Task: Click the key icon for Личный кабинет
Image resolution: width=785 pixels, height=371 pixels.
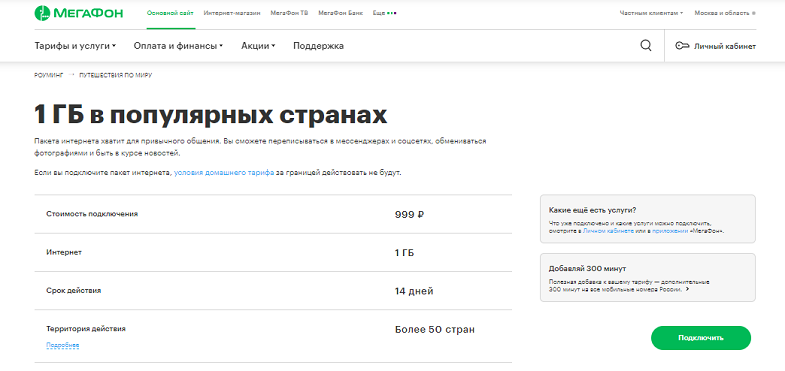Action: (682, 46)
